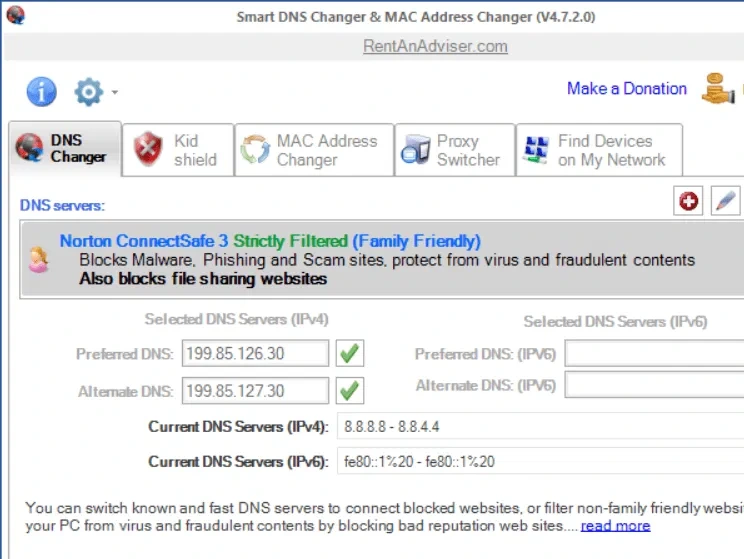Viewport: 744px width, 559px height.
Task: Toggle the Preferred DNS green checkmark
Action: [x=350, y=353]
